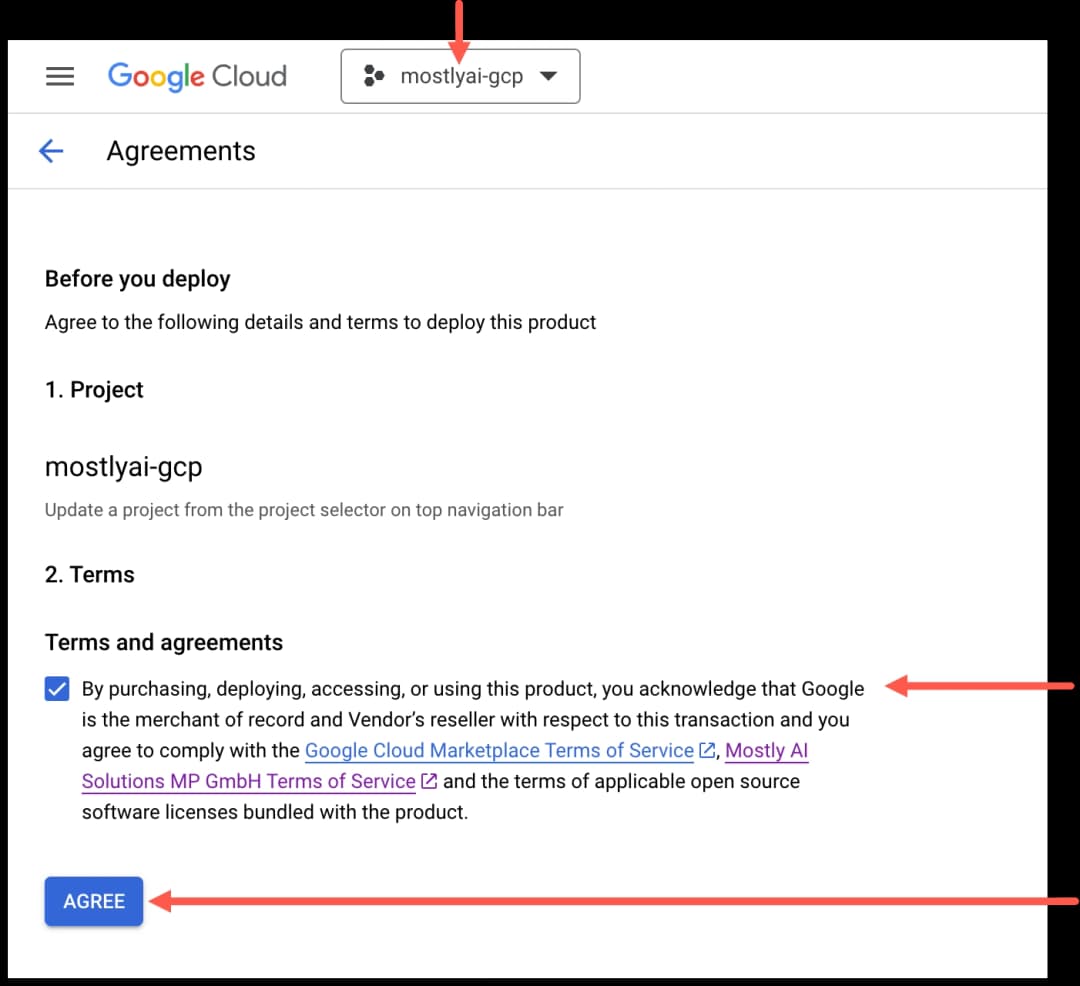The height and width of the screenshot is (986, 1080).
Task: Click the Google Cloud logo
Action: click(196, 76)
